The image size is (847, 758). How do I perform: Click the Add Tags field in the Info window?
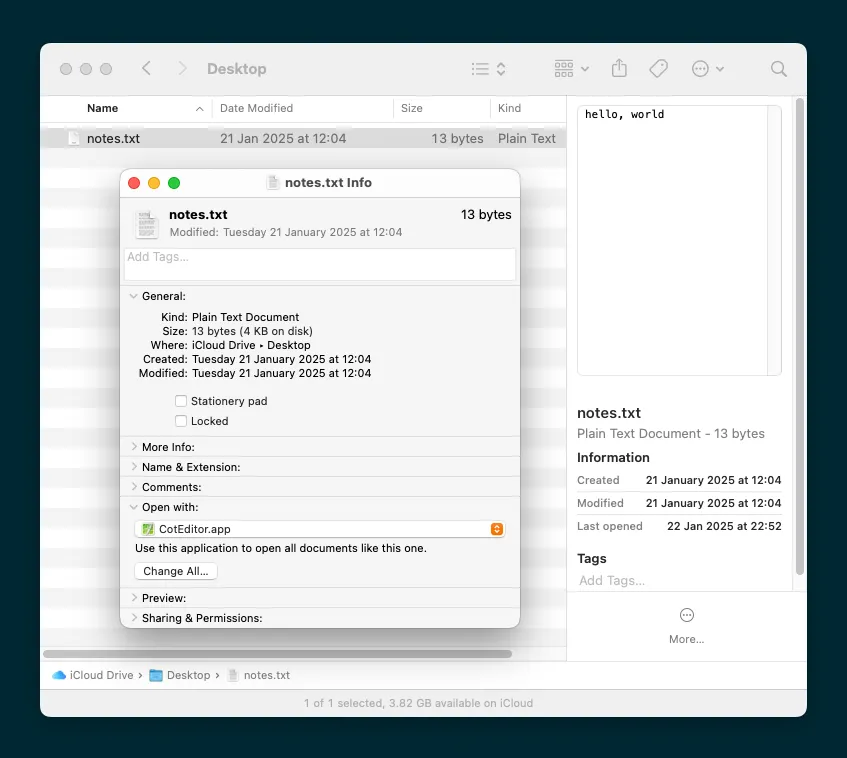(x=320, y=263)
